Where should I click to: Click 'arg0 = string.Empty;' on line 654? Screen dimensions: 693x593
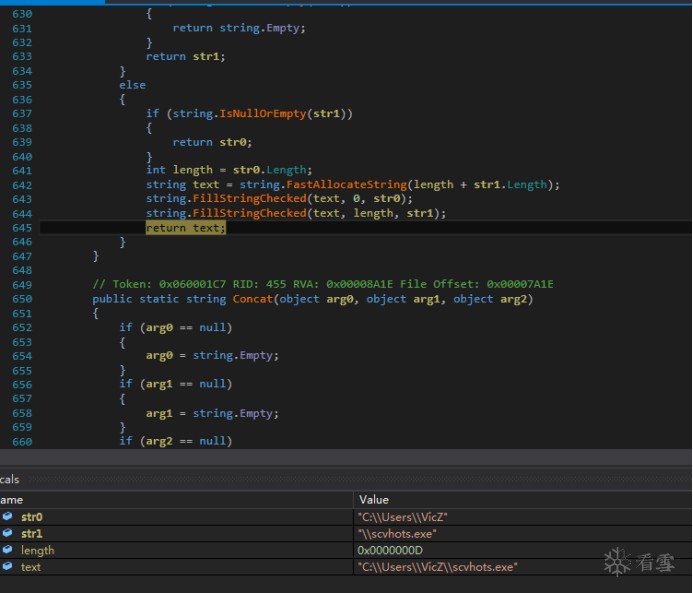(213, 356)
